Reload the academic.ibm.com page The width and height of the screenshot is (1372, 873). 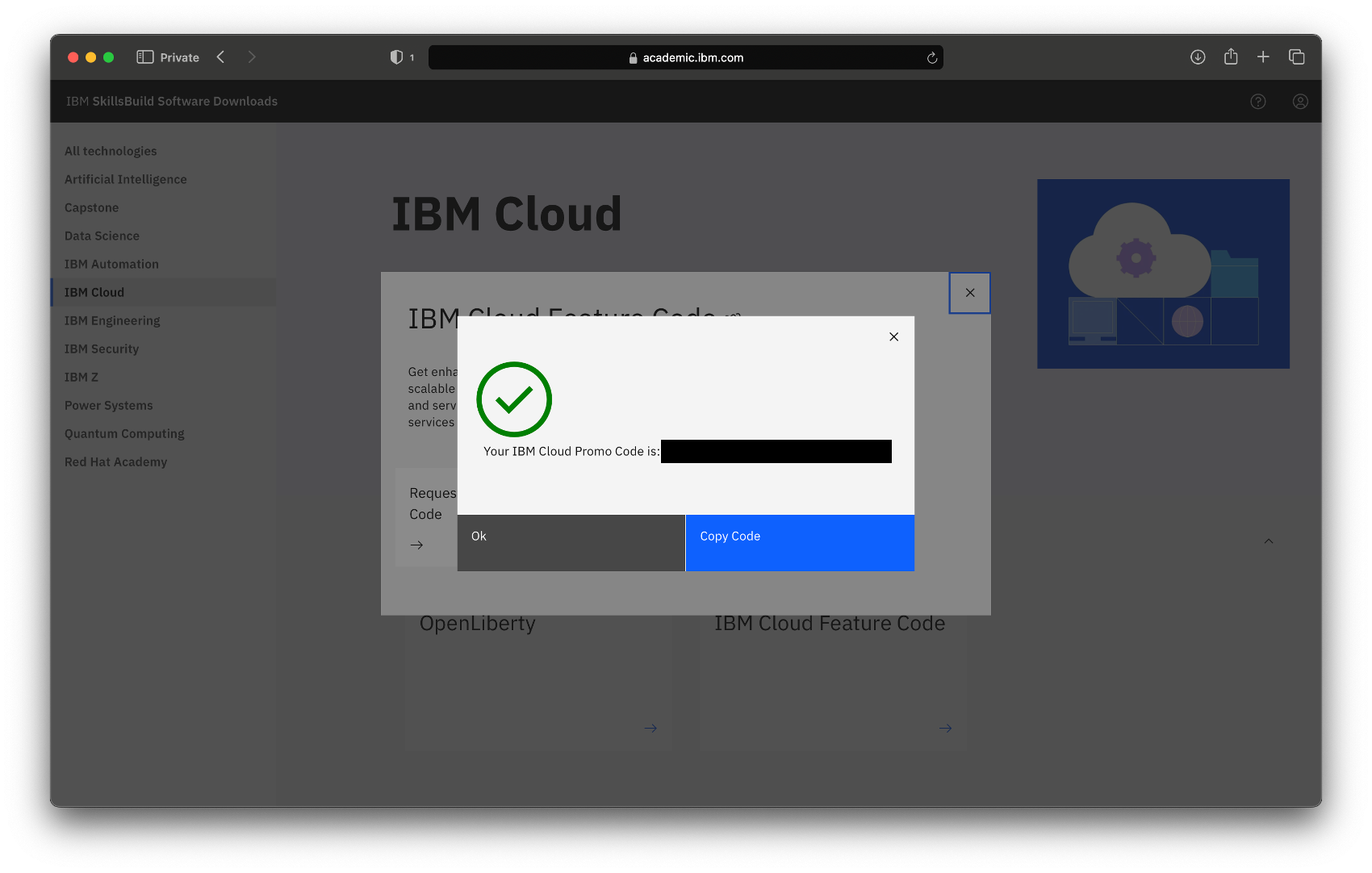point(932,58)
